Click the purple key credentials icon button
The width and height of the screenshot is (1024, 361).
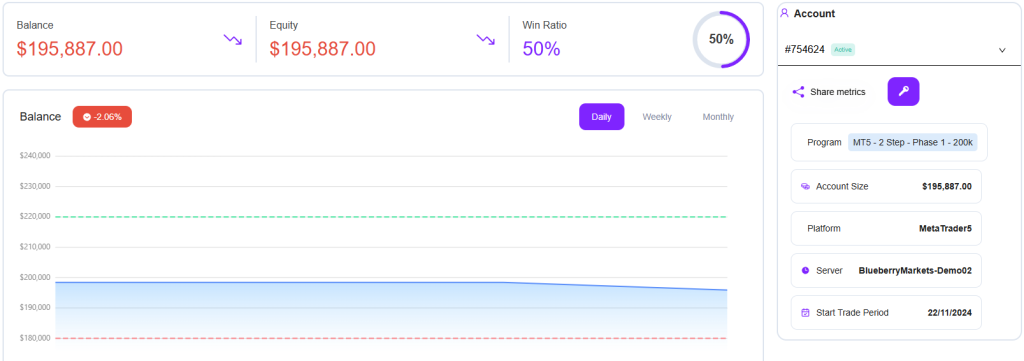coord(903,91)
